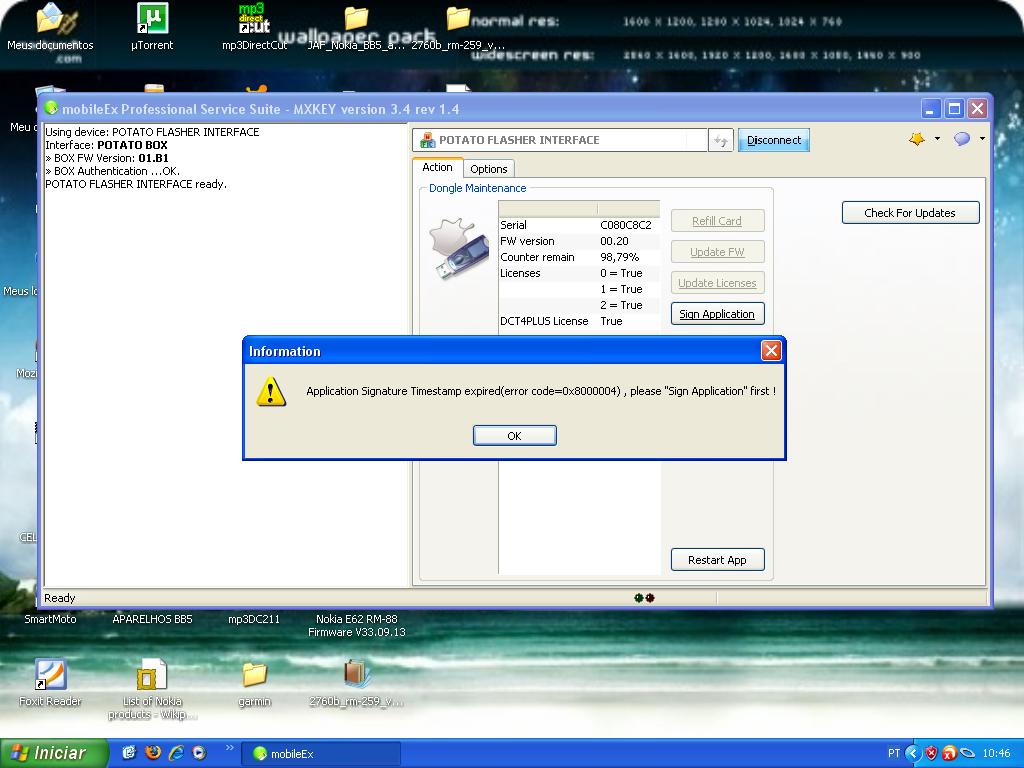The image size is (1024, 768).
Task: Expand the dropdown arrow beside the speech bubble
Action: click(982, 138)
